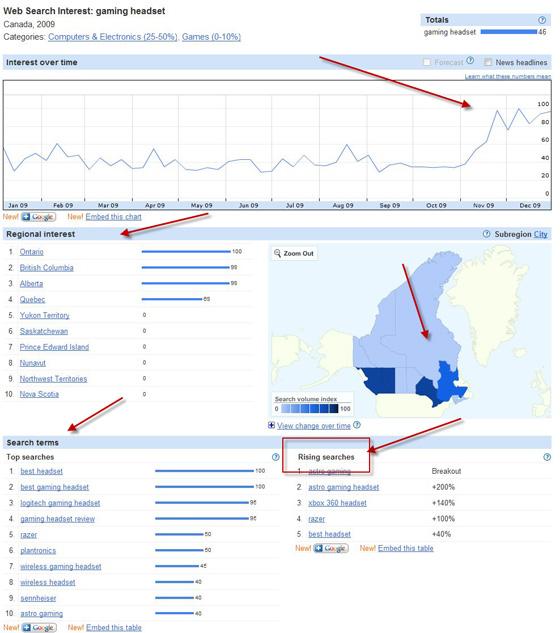Click Nova Scotia region link
Viewport: 560px width, 633px height.
39,394
